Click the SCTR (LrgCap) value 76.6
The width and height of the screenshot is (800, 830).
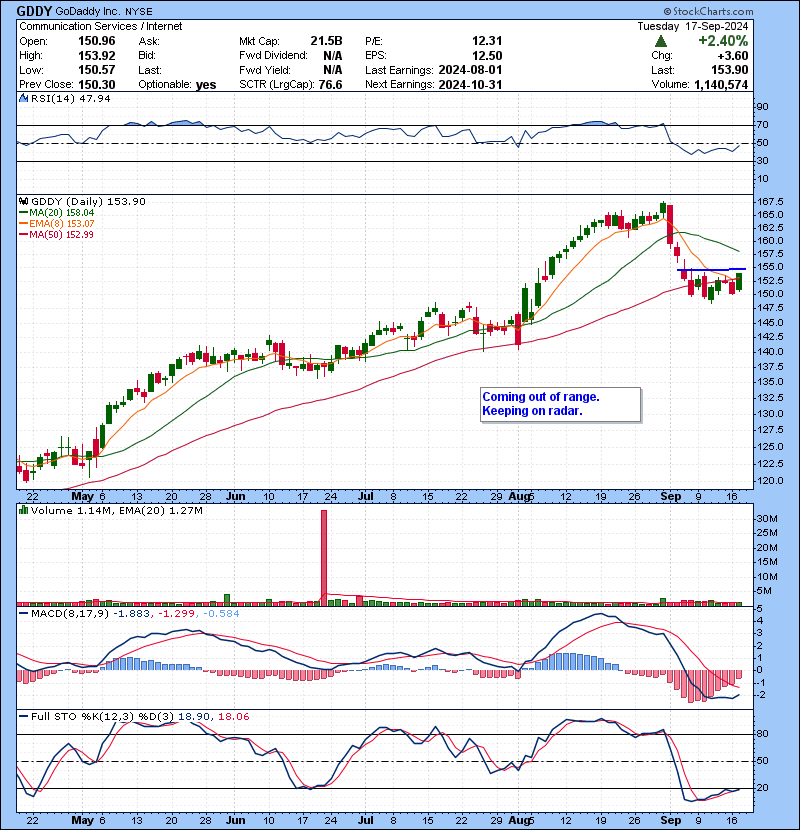coord(330,84)
